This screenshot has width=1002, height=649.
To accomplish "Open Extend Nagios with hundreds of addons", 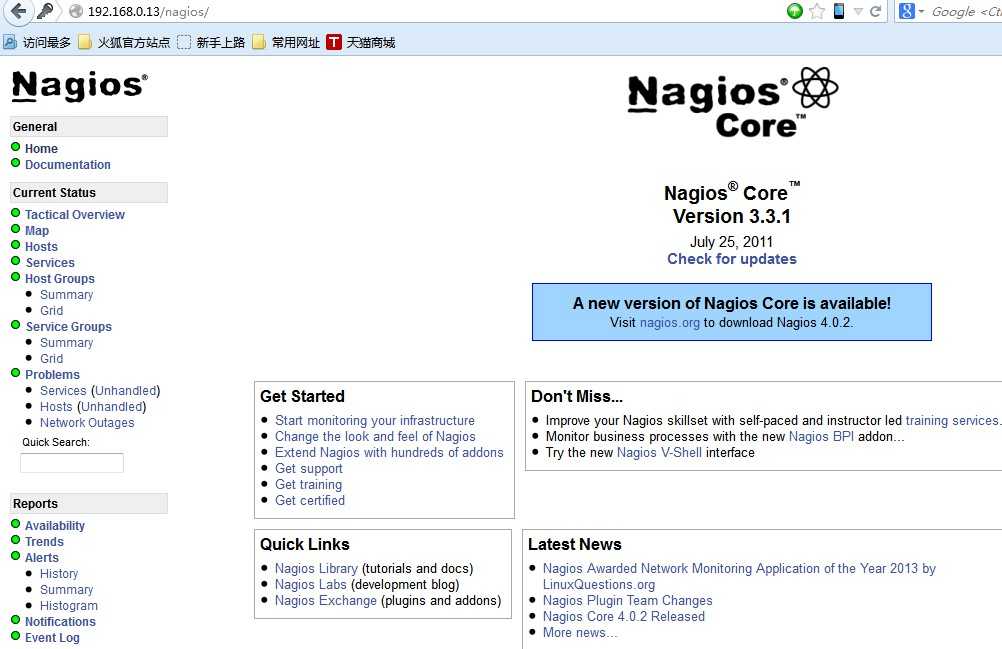I will coord(389,452).
